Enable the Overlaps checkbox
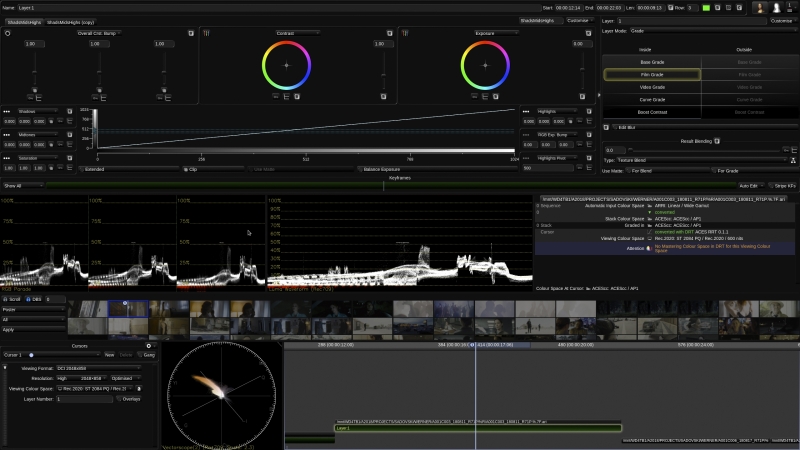Screen dimensions: 800x450 pos(118,399)
